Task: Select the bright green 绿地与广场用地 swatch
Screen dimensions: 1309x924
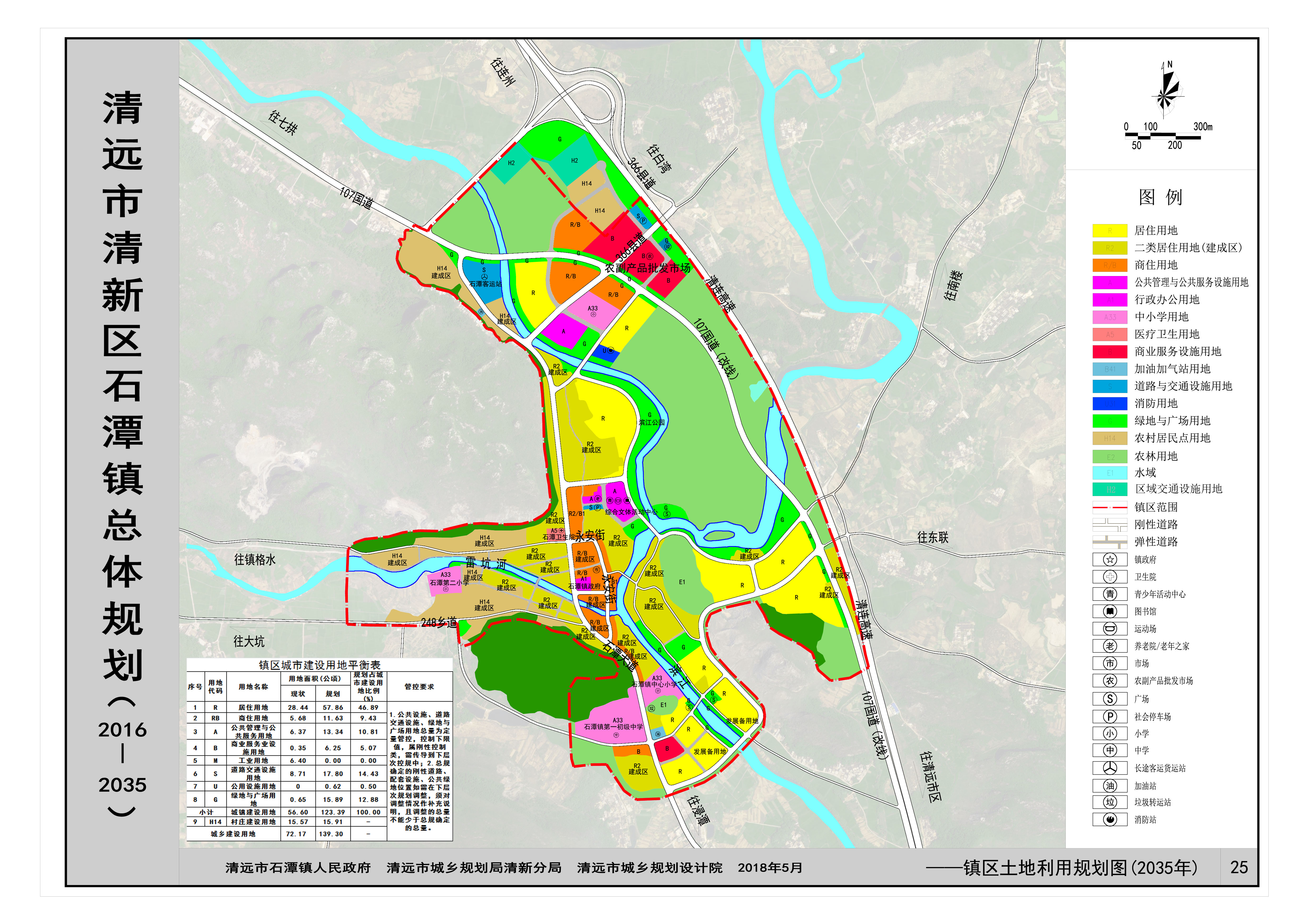Action: click(1110, 421)
